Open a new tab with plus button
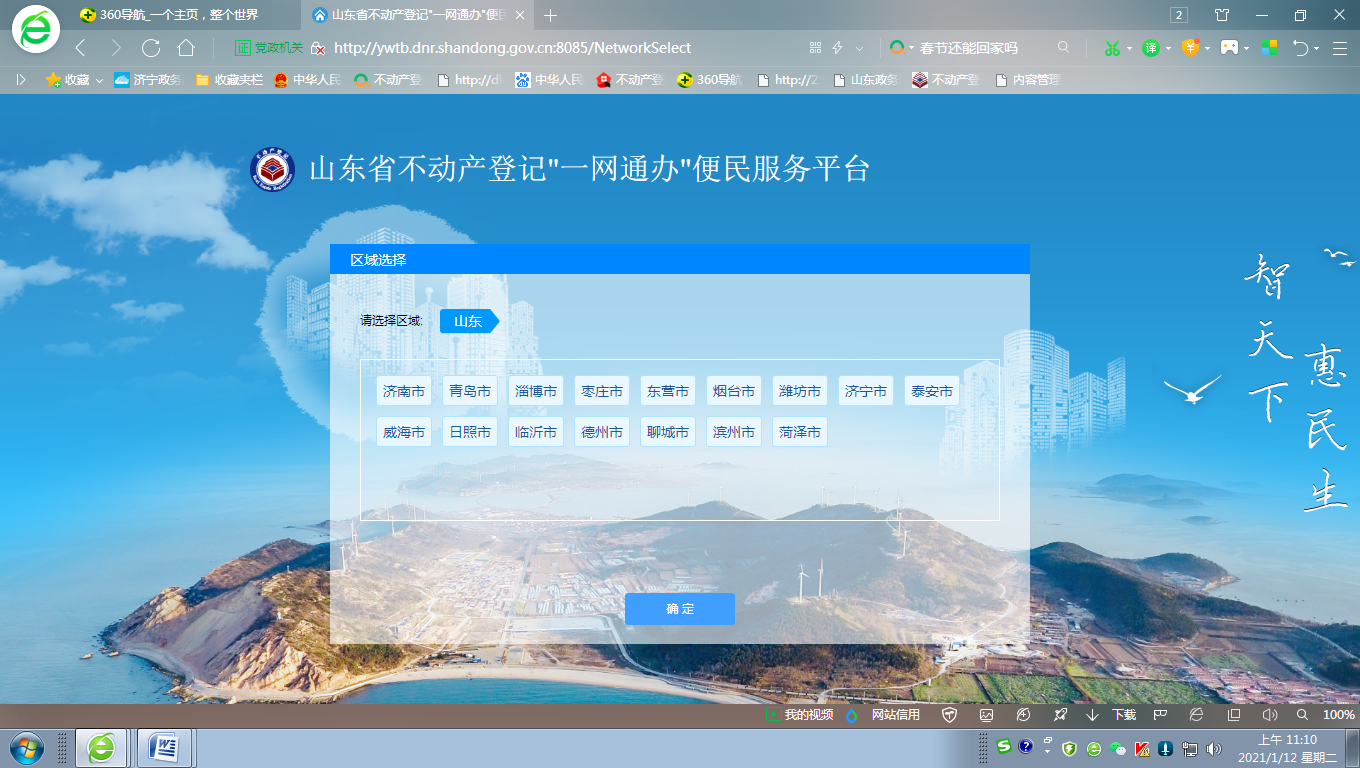1360x768 pixels. (x=550, y=15)
